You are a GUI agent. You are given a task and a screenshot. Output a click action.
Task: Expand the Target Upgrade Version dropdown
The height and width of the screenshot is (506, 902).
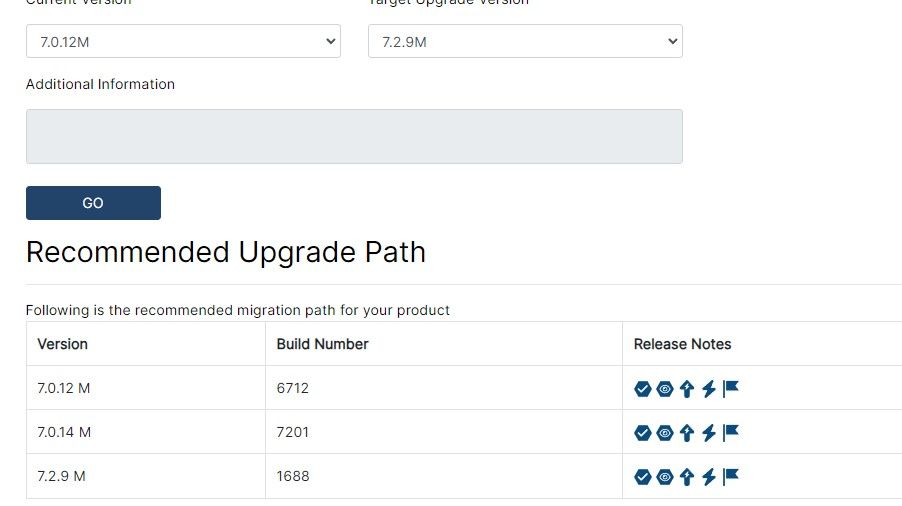[525, 42]
